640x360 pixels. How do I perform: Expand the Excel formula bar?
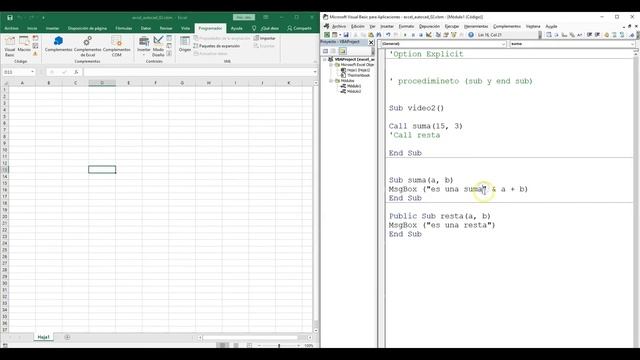point(315,72)
